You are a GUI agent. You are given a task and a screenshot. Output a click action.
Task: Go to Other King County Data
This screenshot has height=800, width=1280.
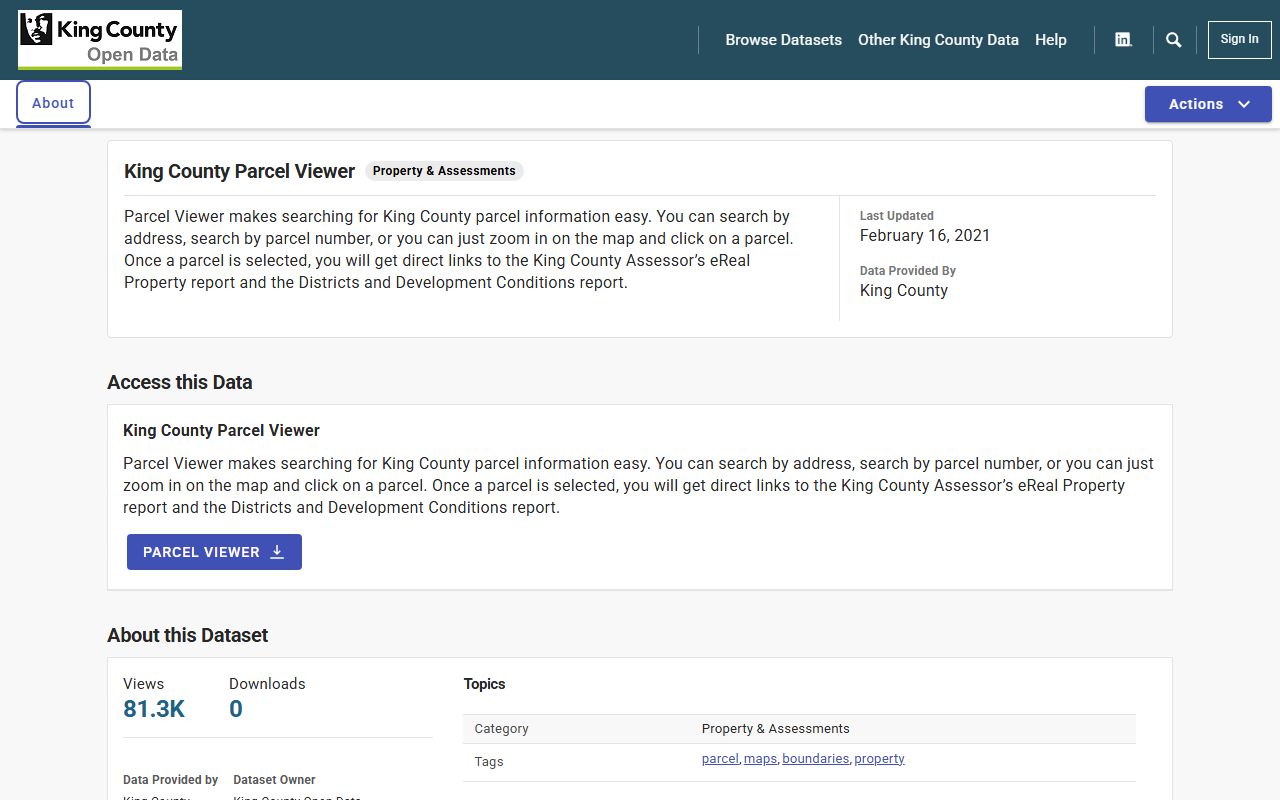point(938,40)
